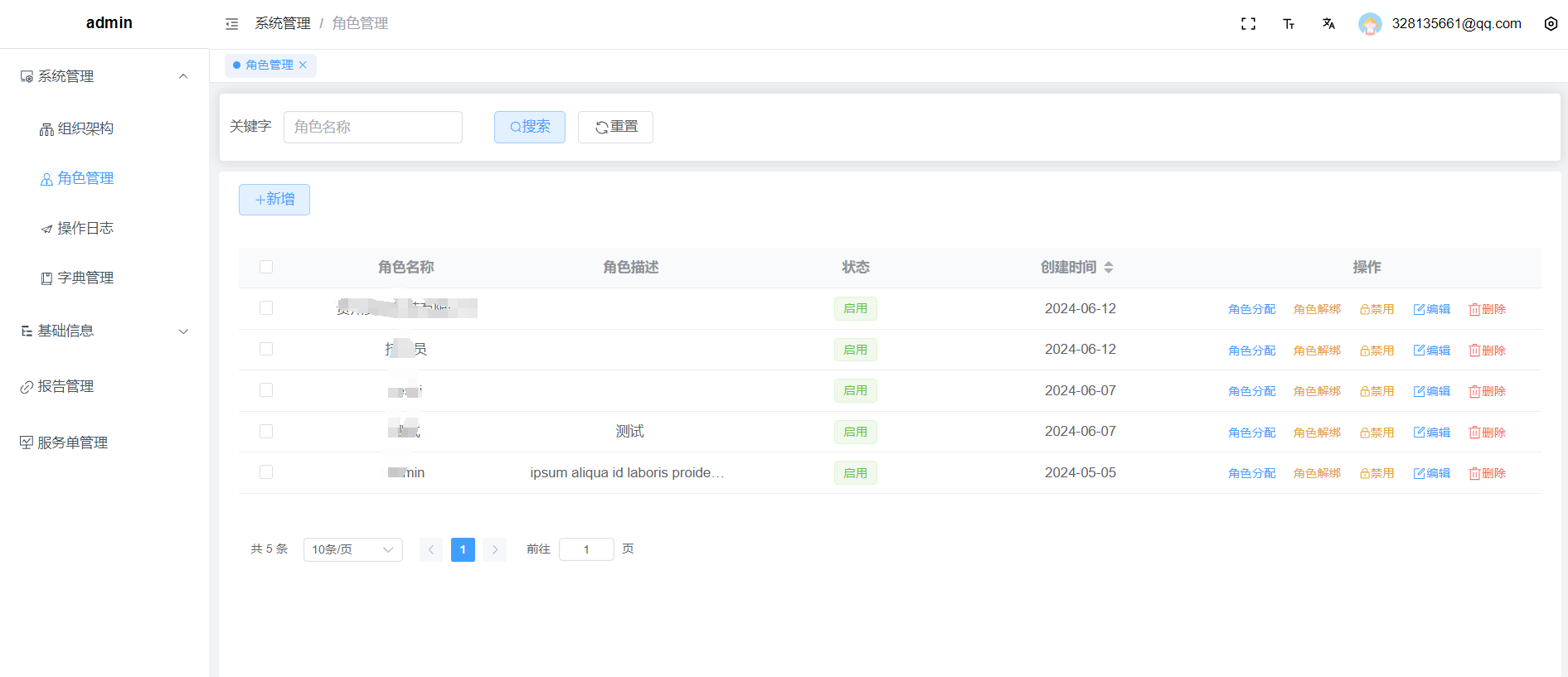Click the 搜索 button
The width and height of the screenshot is (1568, 677).
point(529,127)
